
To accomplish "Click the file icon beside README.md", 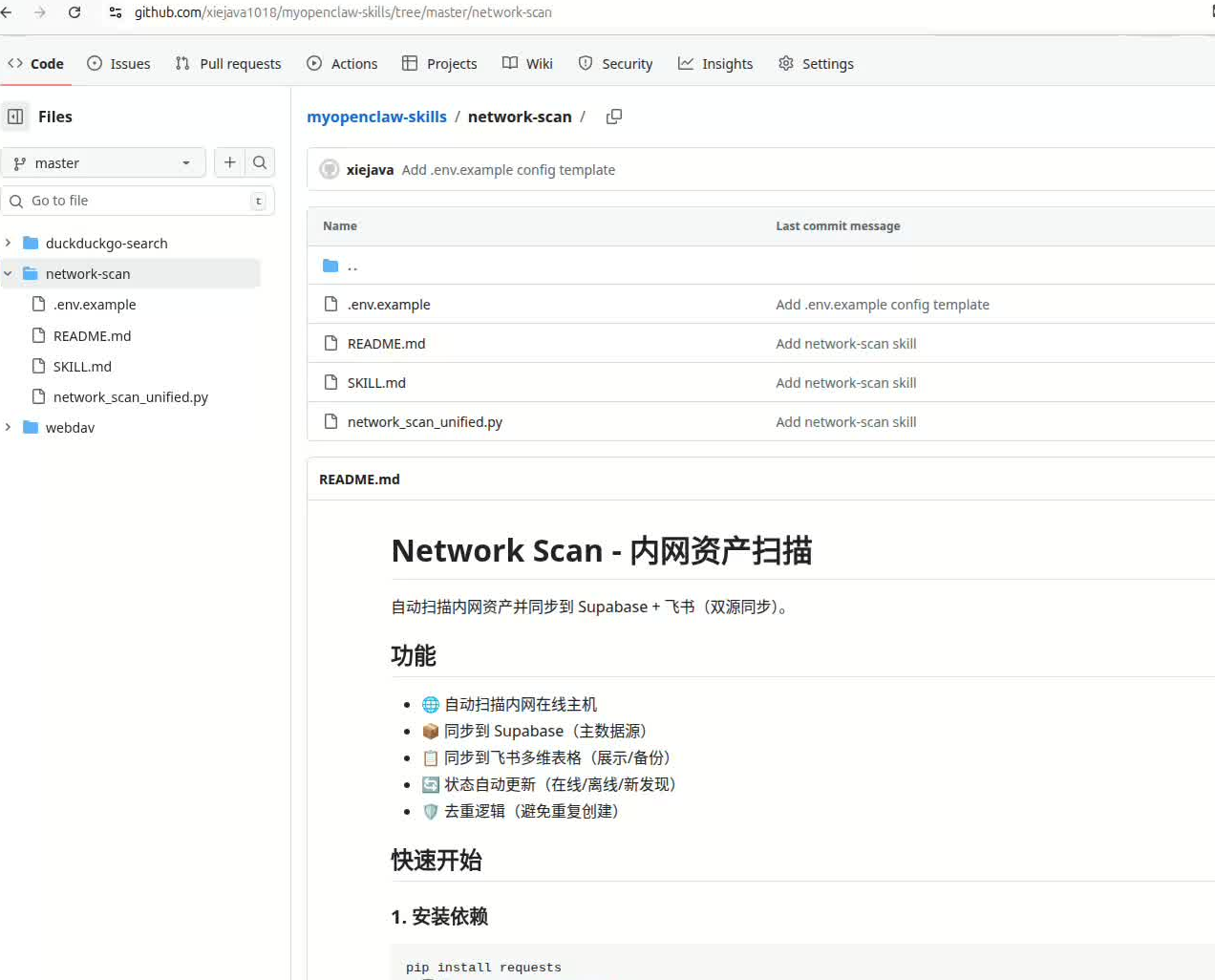I will pos(331,343).
